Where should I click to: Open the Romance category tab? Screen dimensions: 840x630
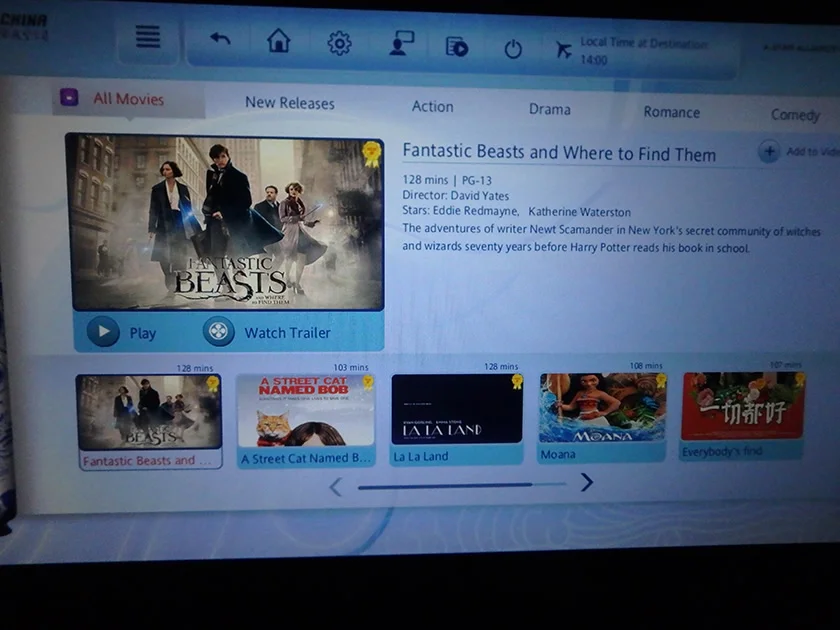pos(672,112)
